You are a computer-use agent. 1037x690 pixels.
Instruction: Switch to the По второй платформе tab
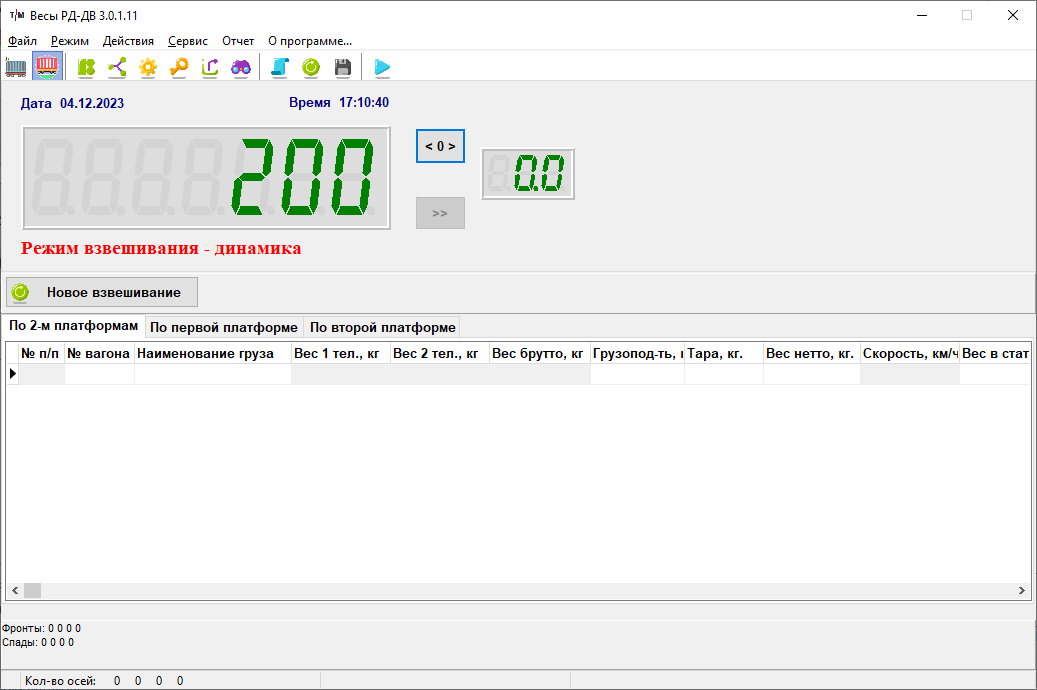tap(382, 327)
